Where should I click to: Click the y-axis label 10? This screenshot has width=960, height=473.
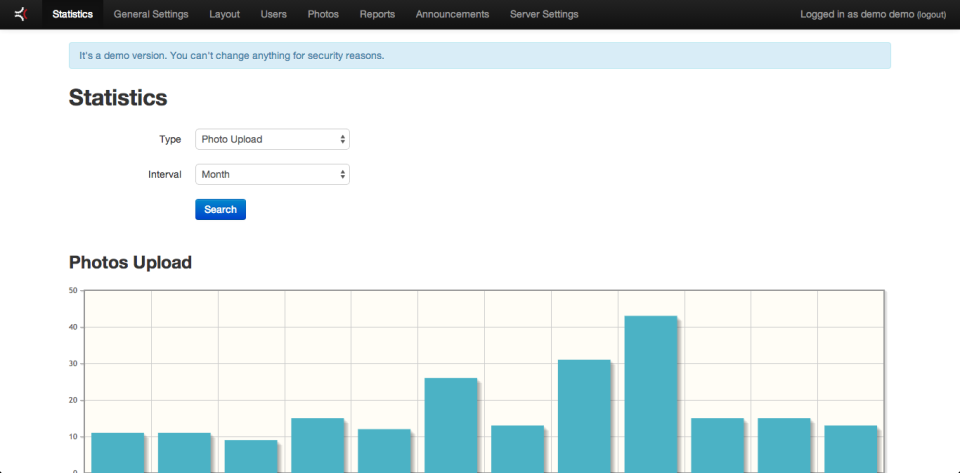coord(73,437)
